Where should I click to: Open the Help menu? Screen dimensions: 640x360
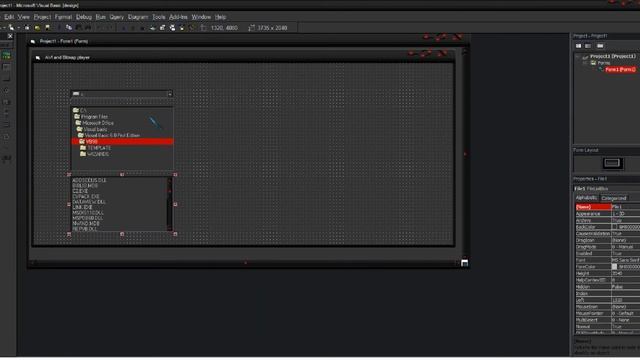(220, 17)
